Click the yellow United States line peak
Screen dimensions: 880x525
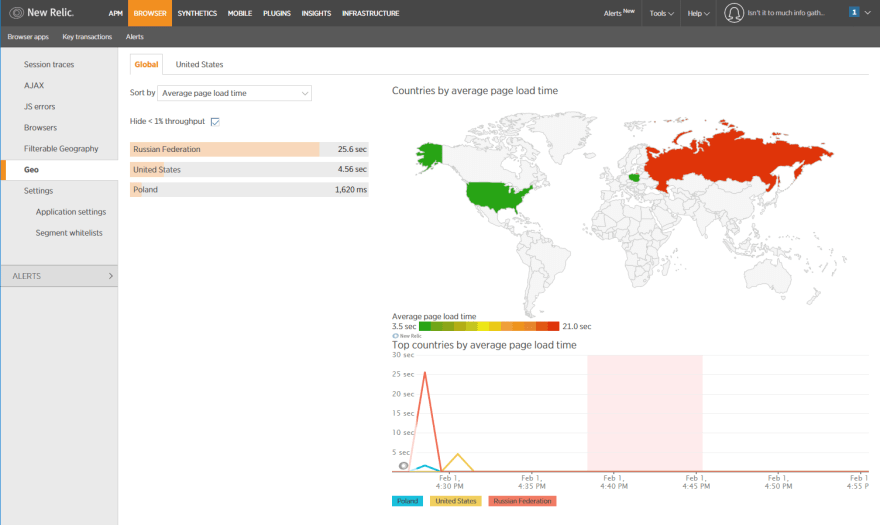(x=458, y=454)
